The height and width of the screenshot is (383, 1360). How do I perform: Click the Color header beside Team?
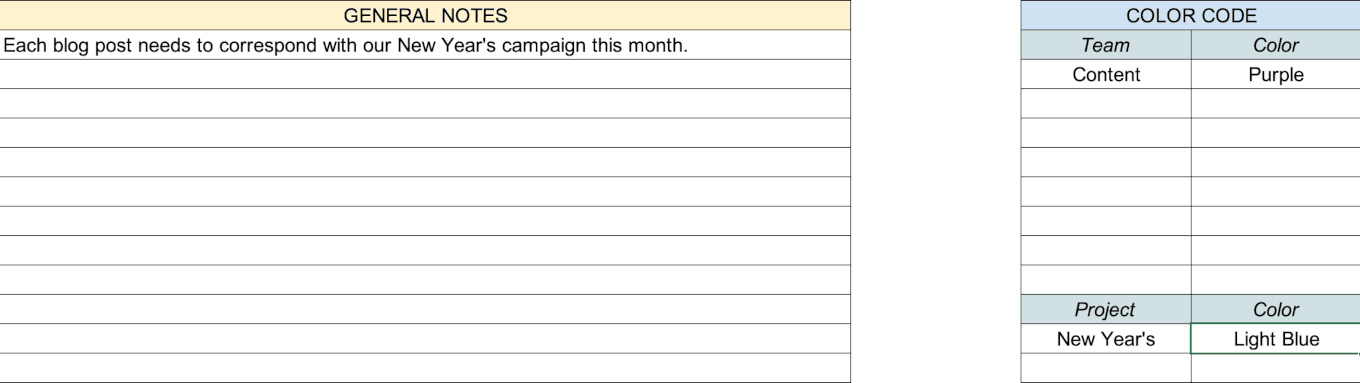(x=1276, y=45)
